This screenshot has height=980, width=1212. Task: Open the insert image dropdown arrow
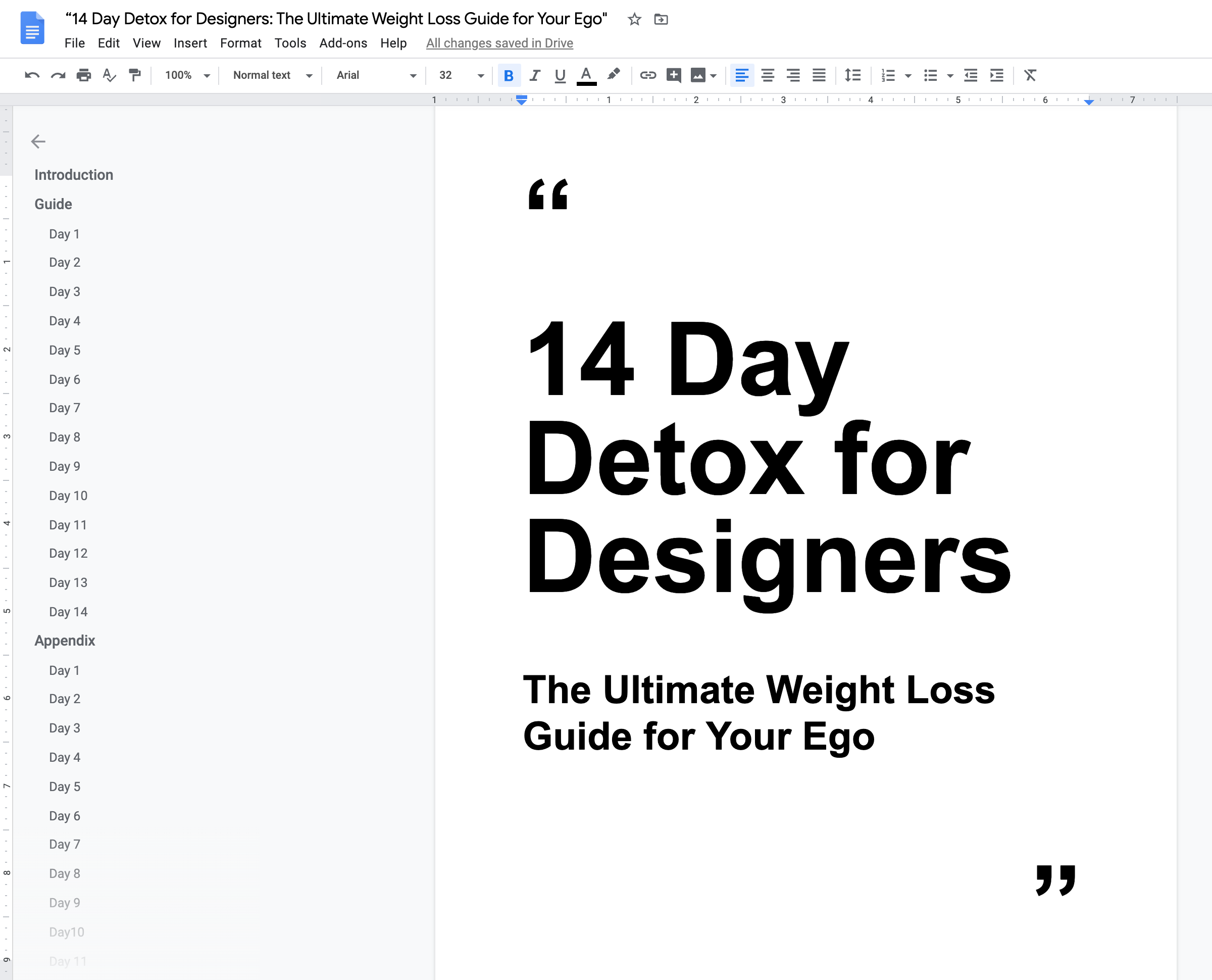pyautogui.click(x=714, y=76)
